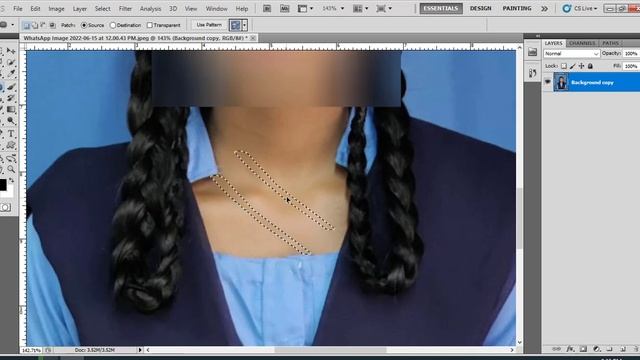Screen dimensions: 640x360
Task: Select the Horizontal Type tool
Action: pos(11,134)
